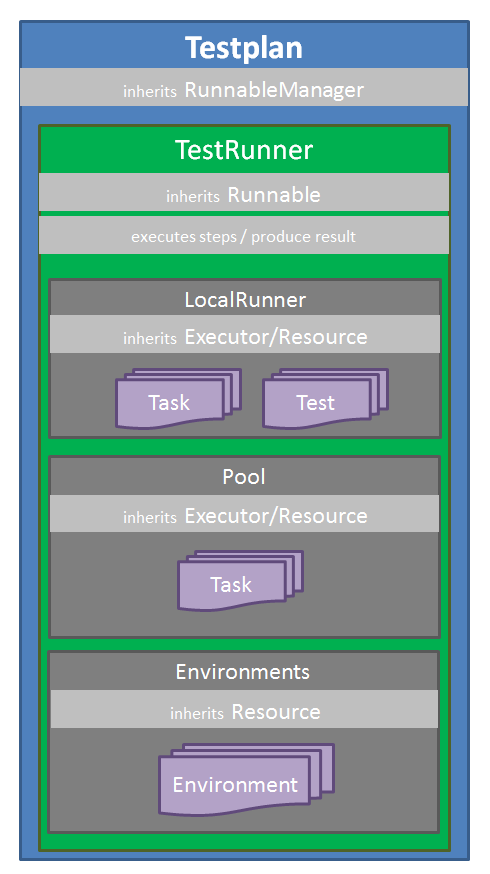
Task: Click the Pool heading
Action: [244, 477]
